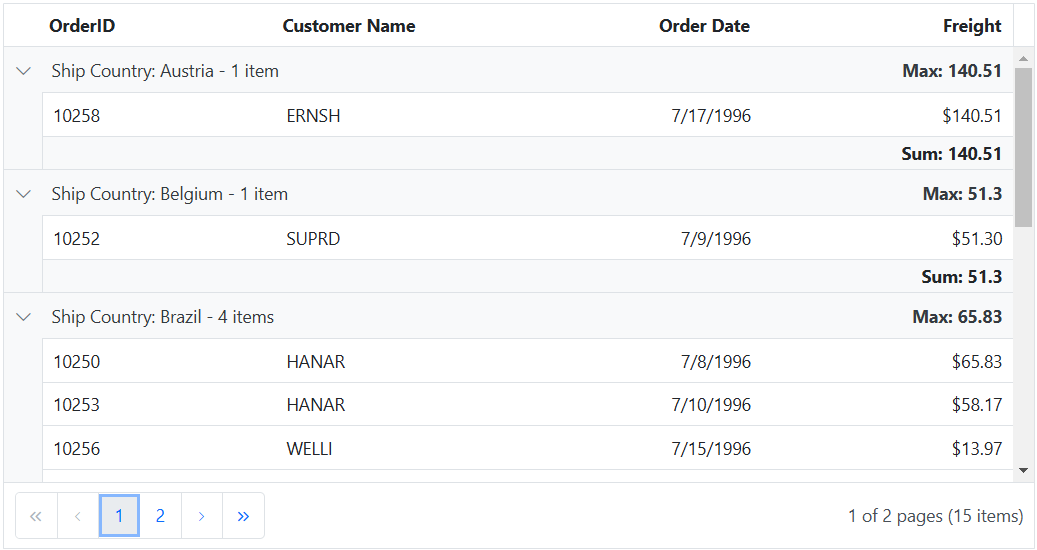1037x550 pixels.
Task: Go to page 2 in the pager
Action: coord(160,516)
